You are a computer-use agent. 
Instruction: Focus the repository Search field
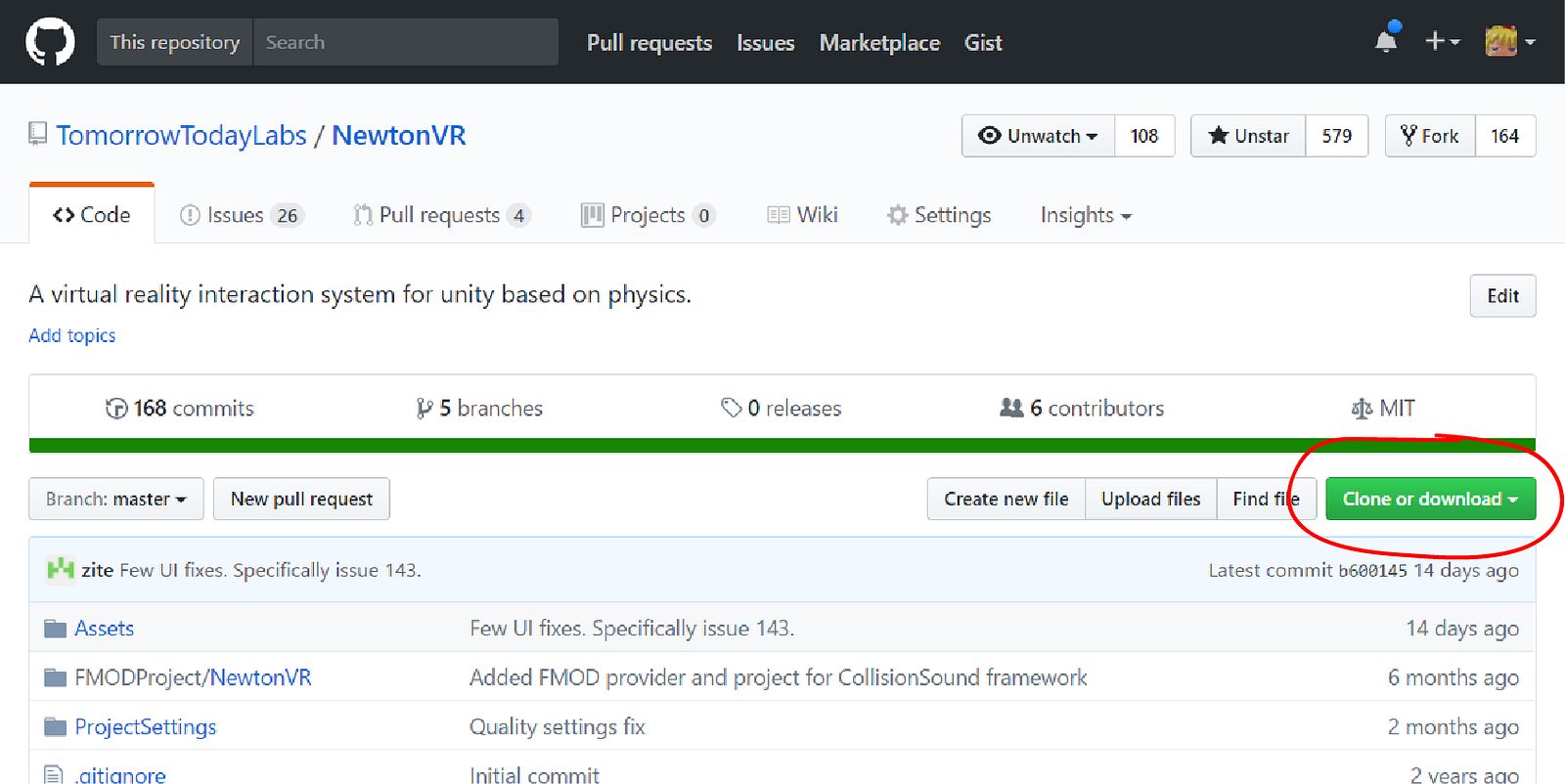coord(406,42)
